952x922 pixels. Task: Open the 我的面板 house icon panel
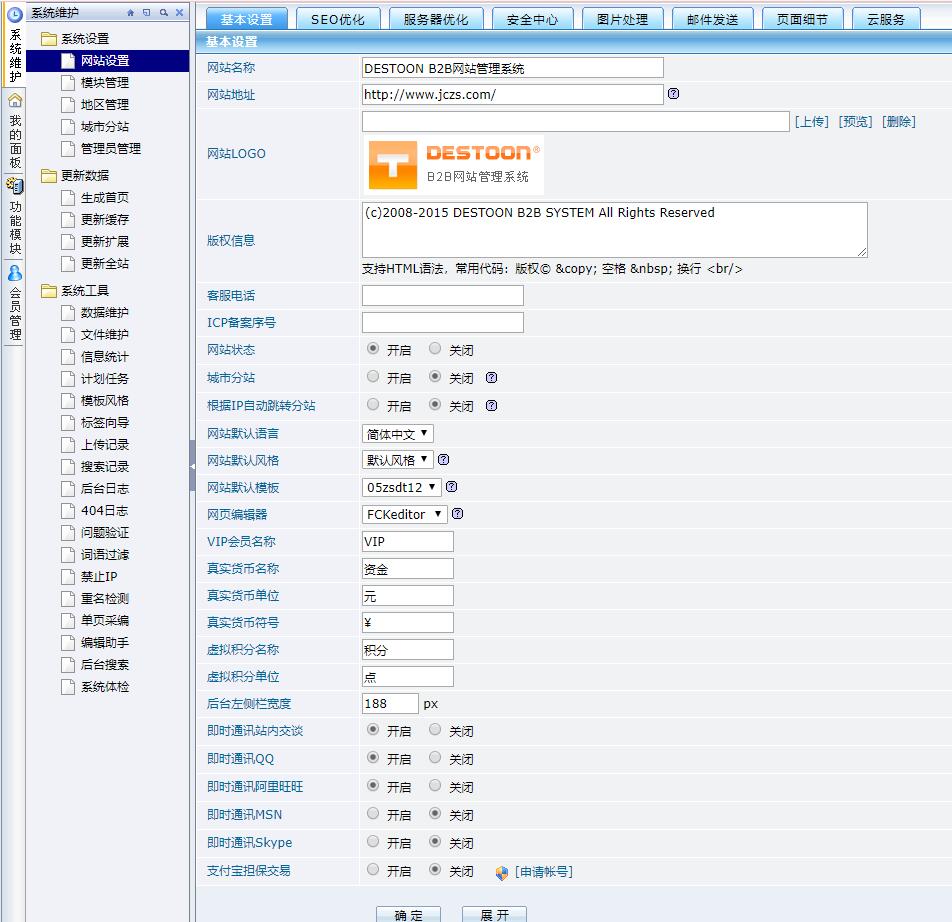pos(15,100)
